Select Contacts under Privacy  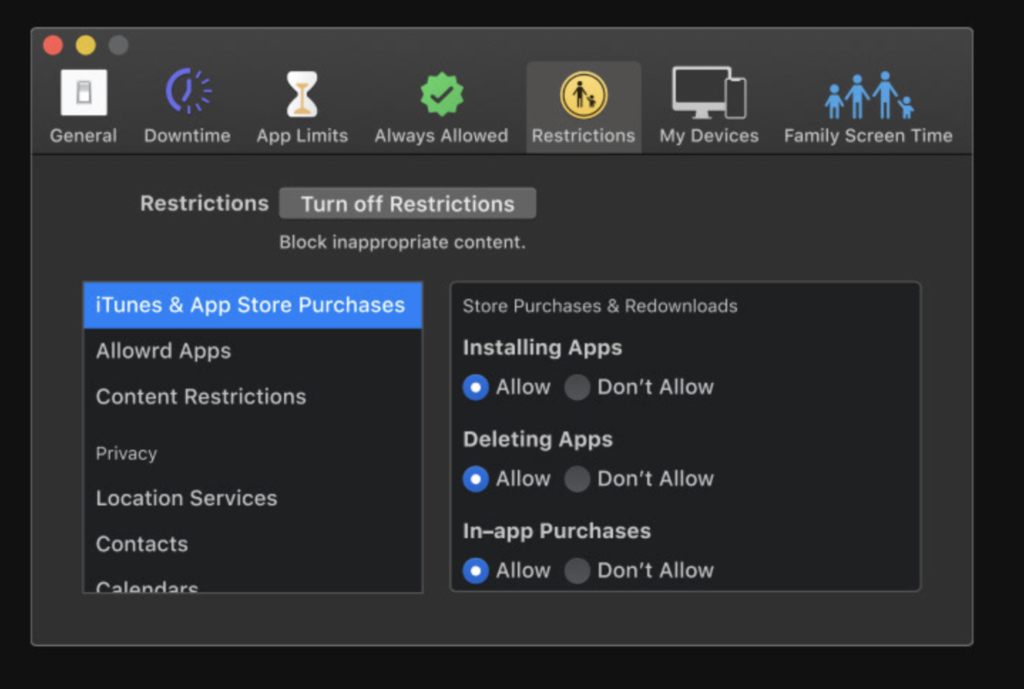(x=141, y=544)
